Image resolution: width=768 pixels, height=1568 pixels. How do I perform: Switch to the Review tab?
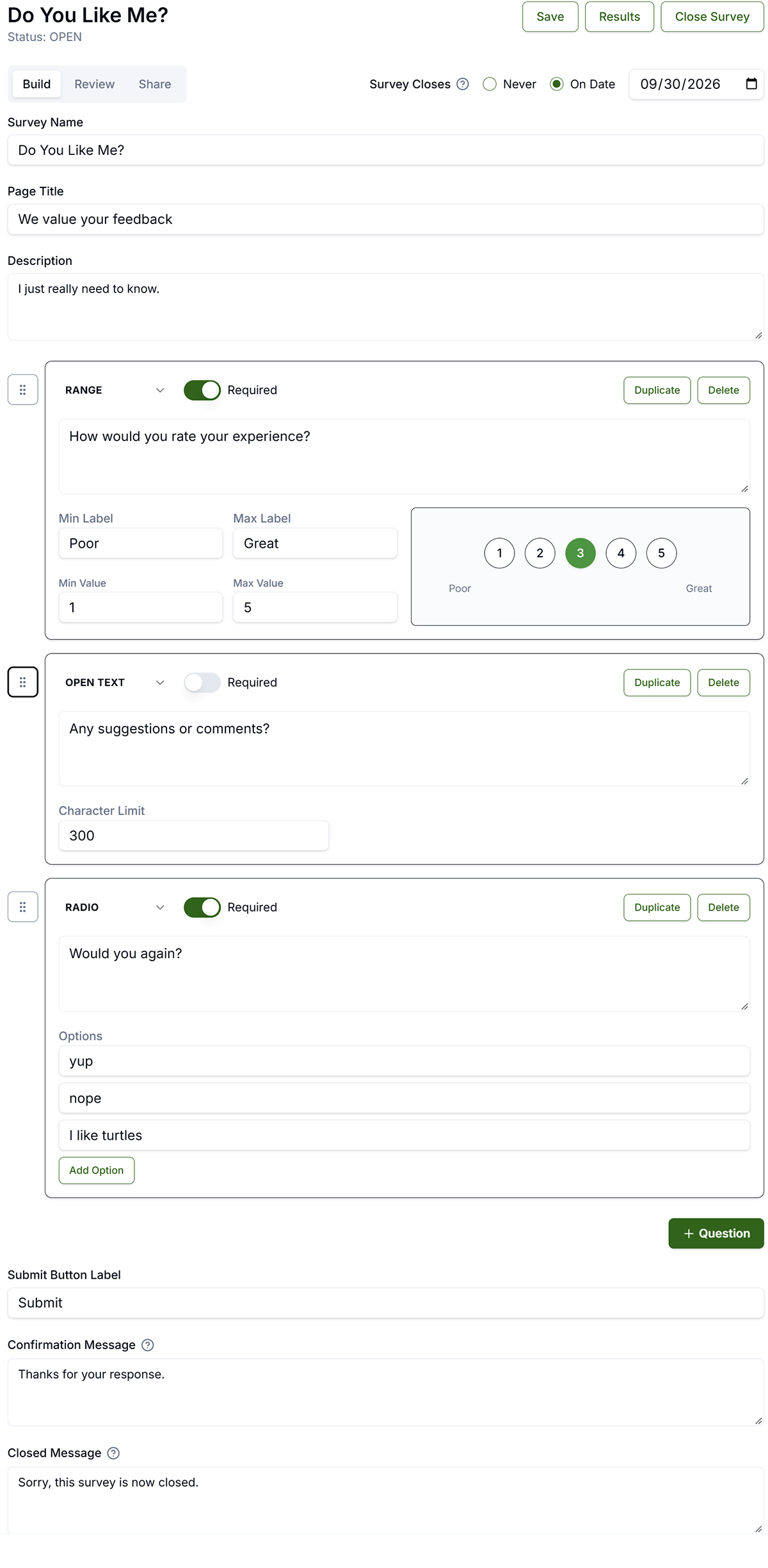(95, 84)
